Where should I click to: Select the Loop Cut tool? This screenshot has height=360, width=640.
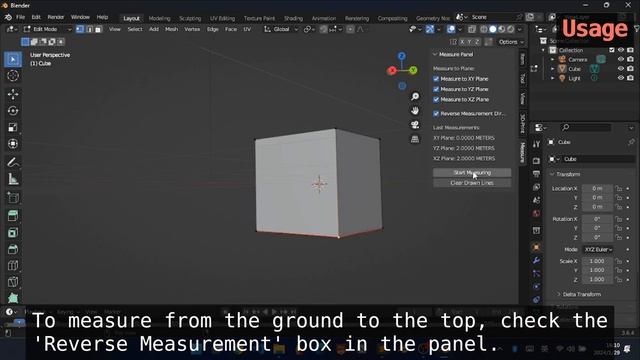coord(13,265)
